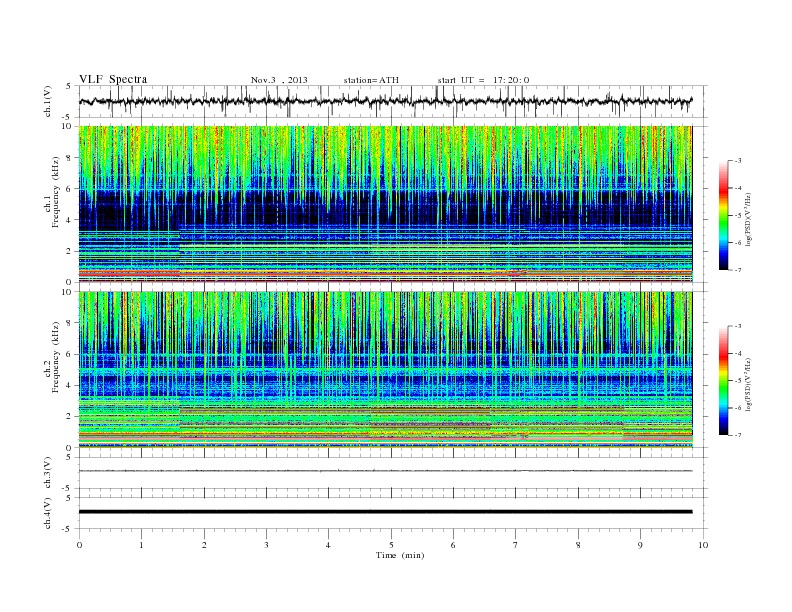Click the "ch.1(V)" axis label
792x612 pixels.
coord(48,101)
